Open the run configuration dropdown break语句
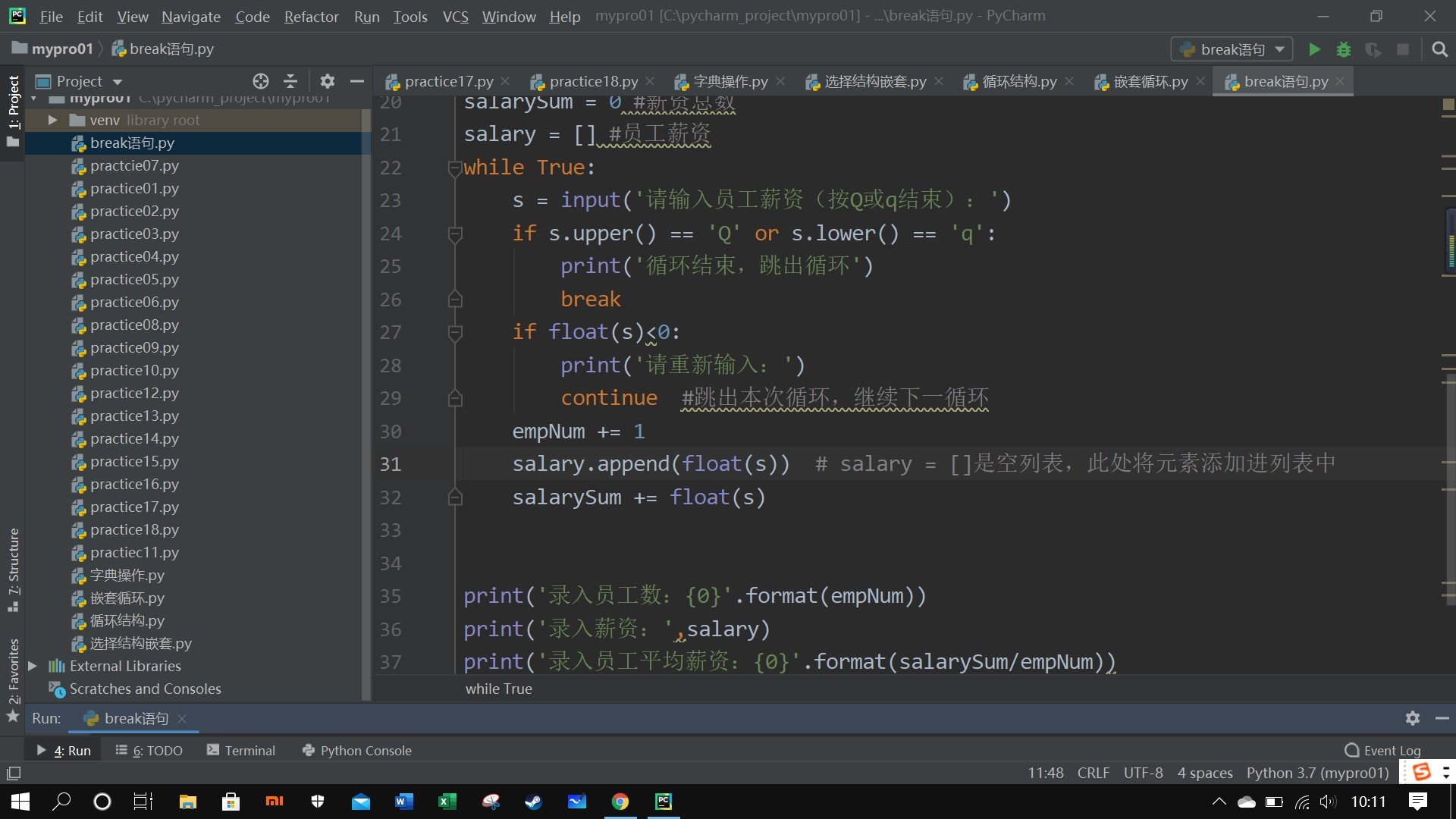The width and height of the screenshot is (1456, 819). pyautogui.click(x=1232, y=49)
